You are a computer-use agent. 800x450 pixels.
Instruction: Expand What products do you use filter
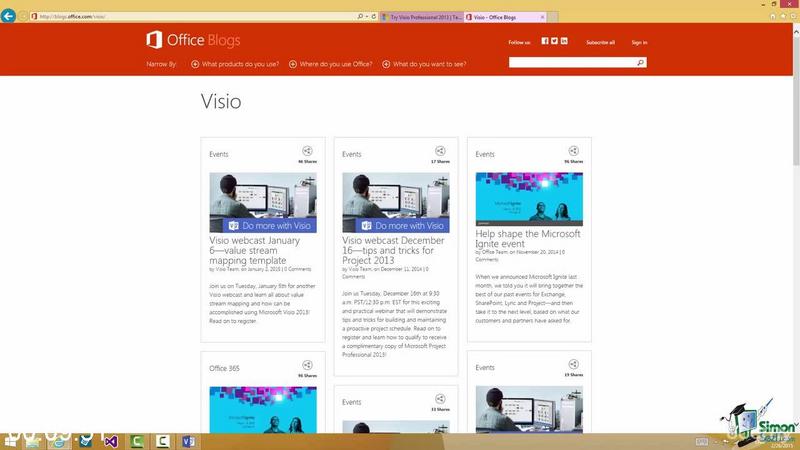(235, 64)
